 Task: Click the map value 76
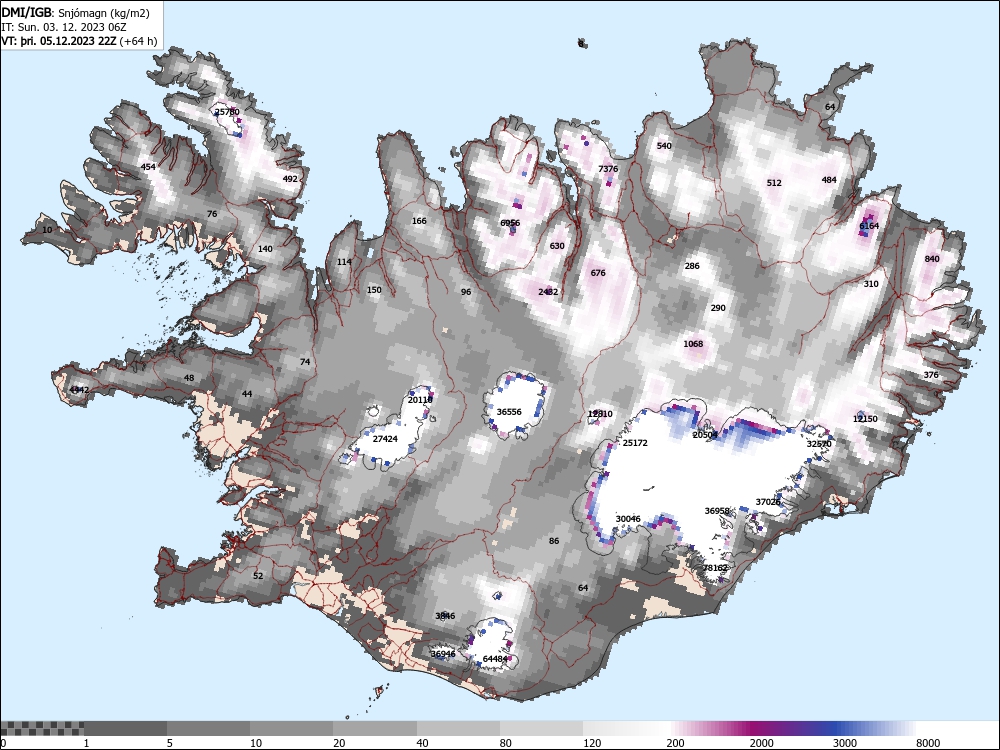click(212, 214)
